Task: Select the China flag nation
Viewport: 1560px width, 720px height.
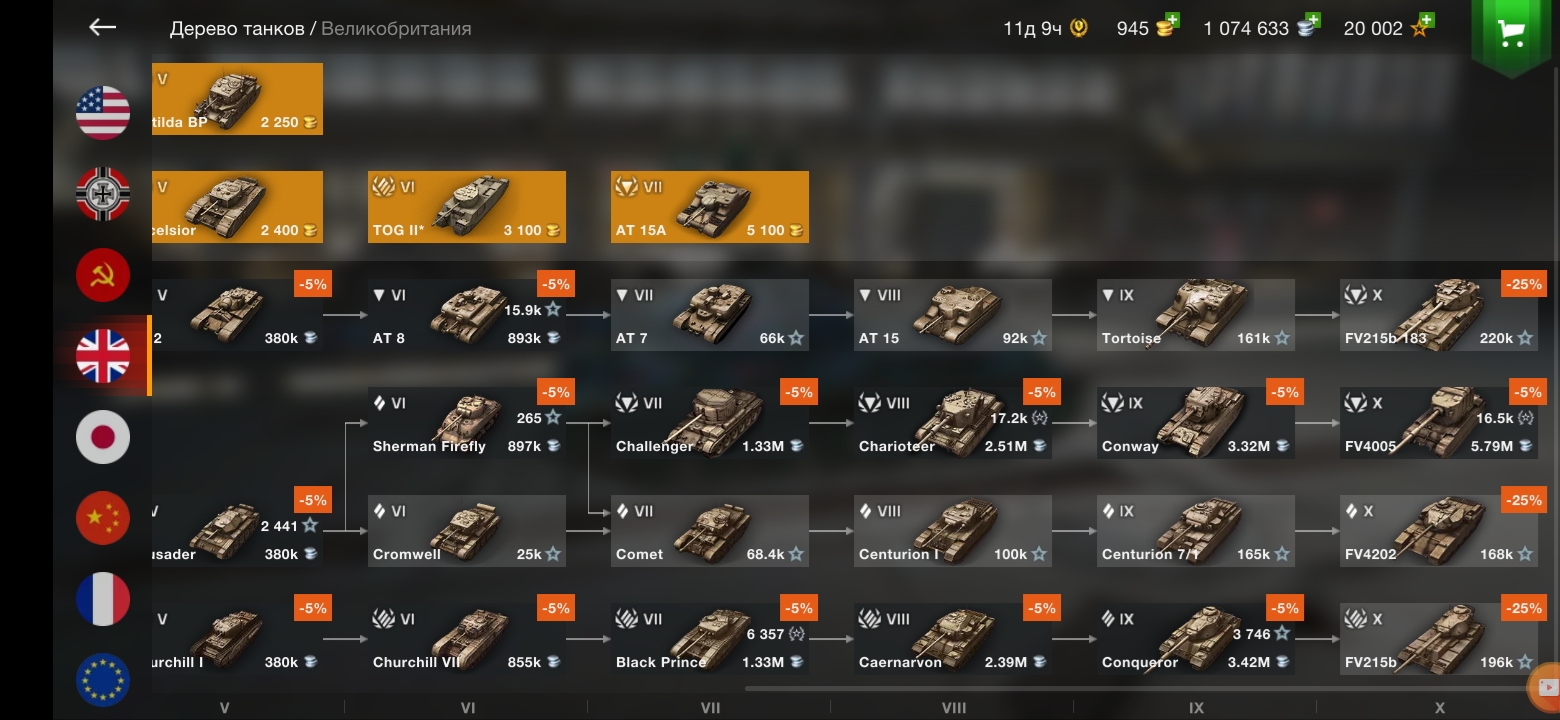Action: 103,518
